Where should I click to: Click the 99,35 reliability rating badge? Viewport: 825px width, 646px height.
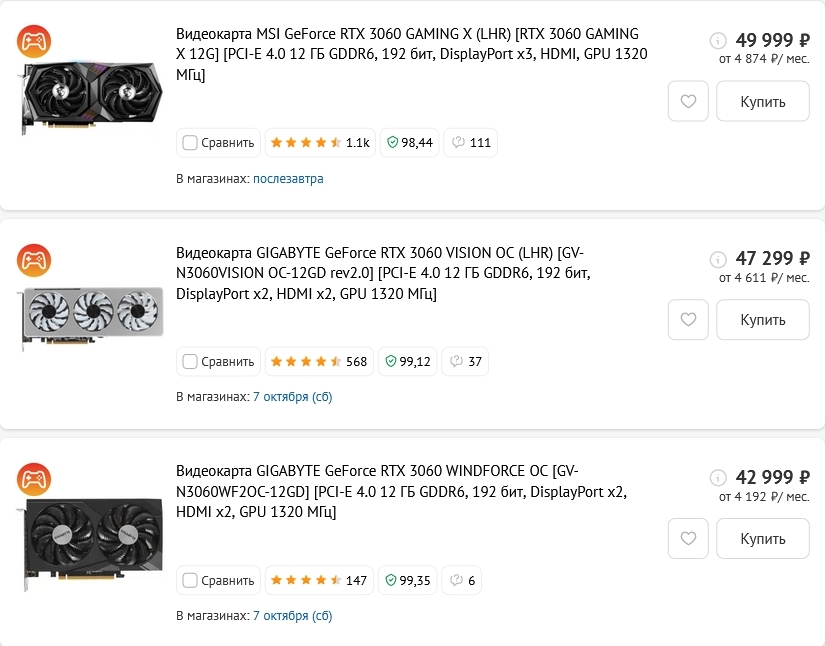click(x=408, y=580)
